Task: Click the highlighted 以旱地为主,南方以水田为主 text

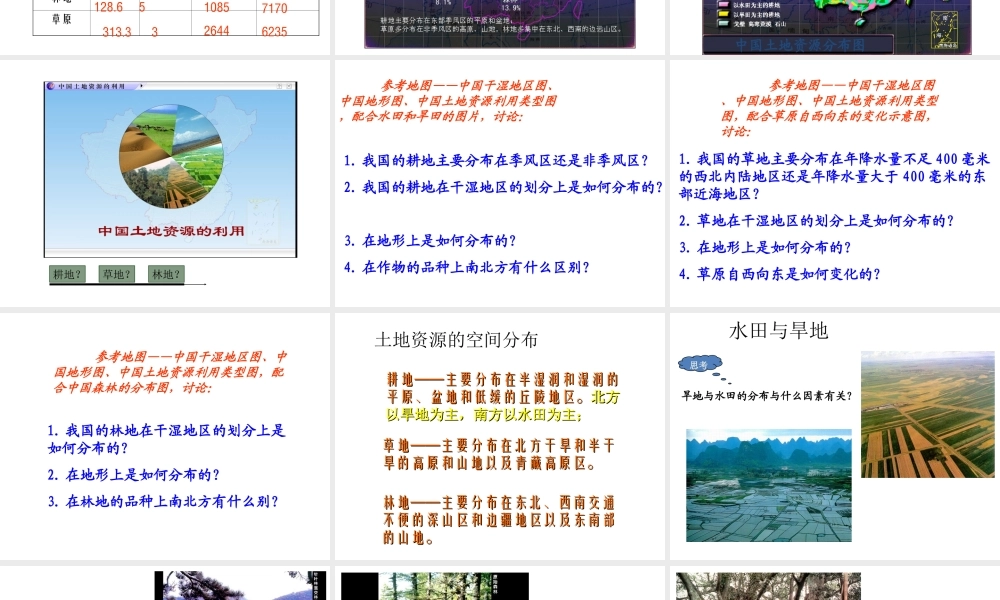Action: click(485, 415)
